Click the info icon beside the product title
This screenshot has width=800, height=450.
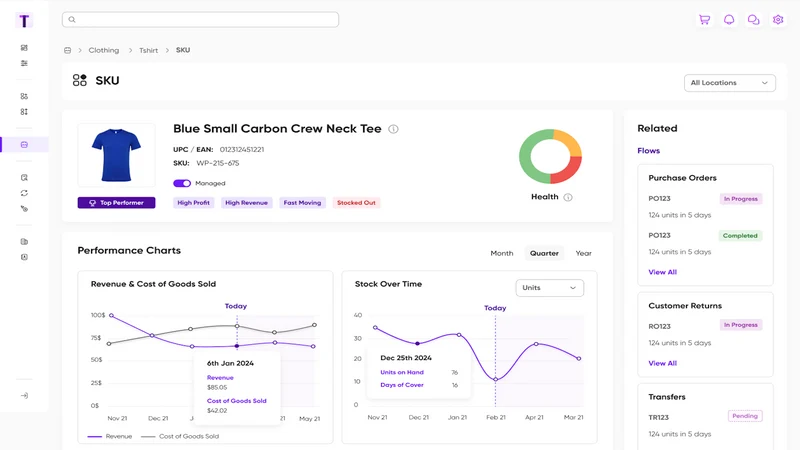click(393, 129)
